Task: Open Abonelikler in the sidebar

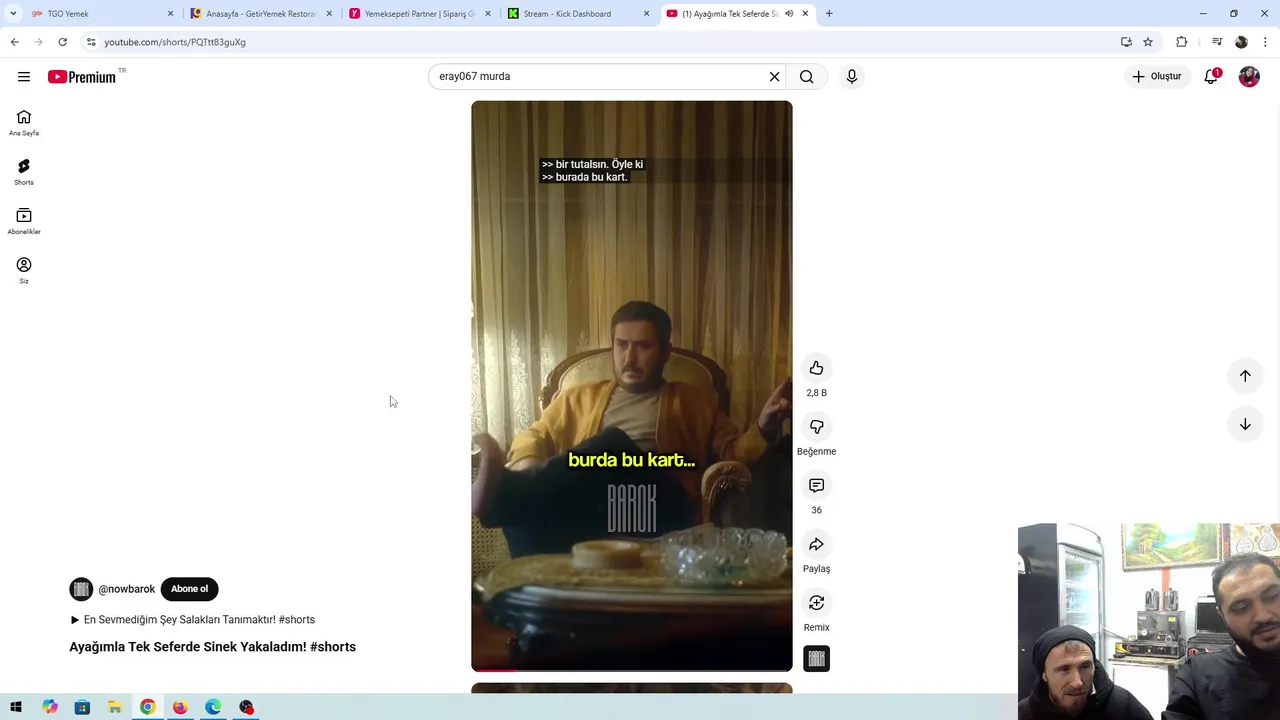Action: point(24,221)
